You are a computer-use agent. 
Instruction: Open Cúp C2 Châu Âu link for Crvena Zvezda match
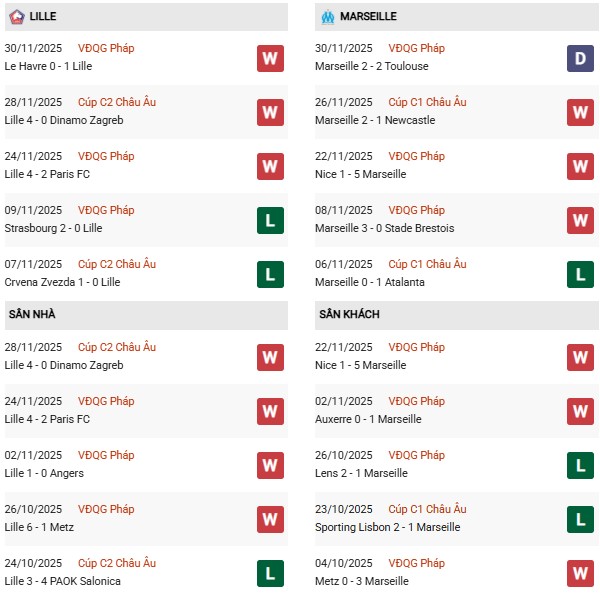[116, 264]
